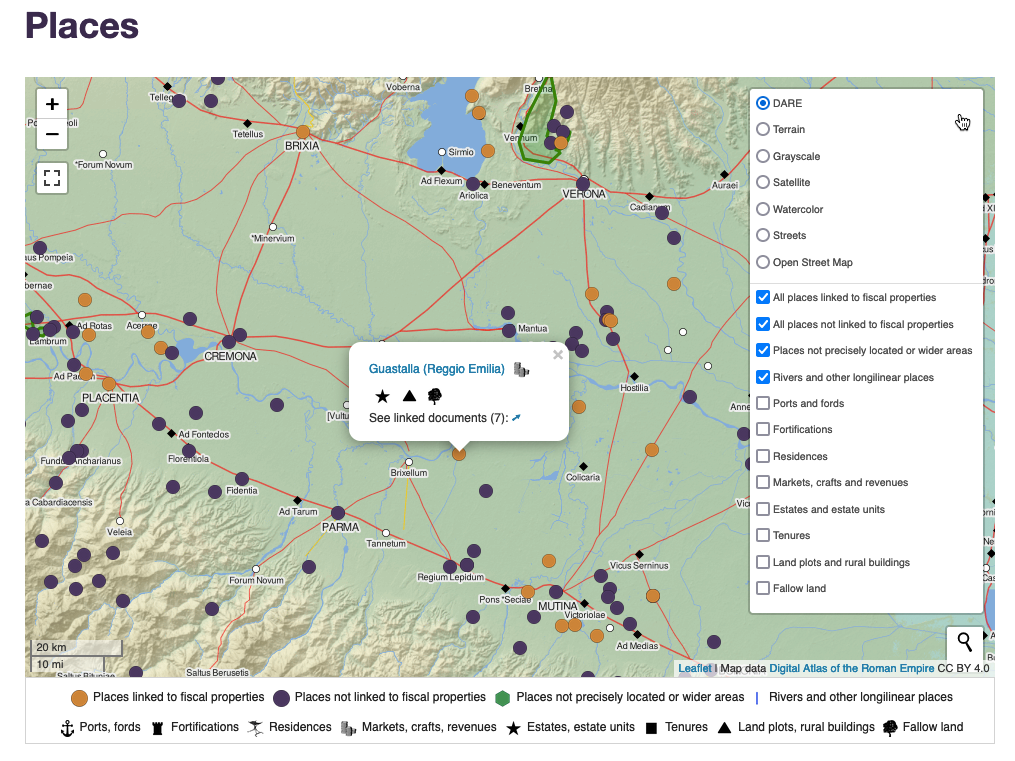Click the Regium Lepidum map label
This screenshot has height=761, width=1015.
click(x=451, y=577)
